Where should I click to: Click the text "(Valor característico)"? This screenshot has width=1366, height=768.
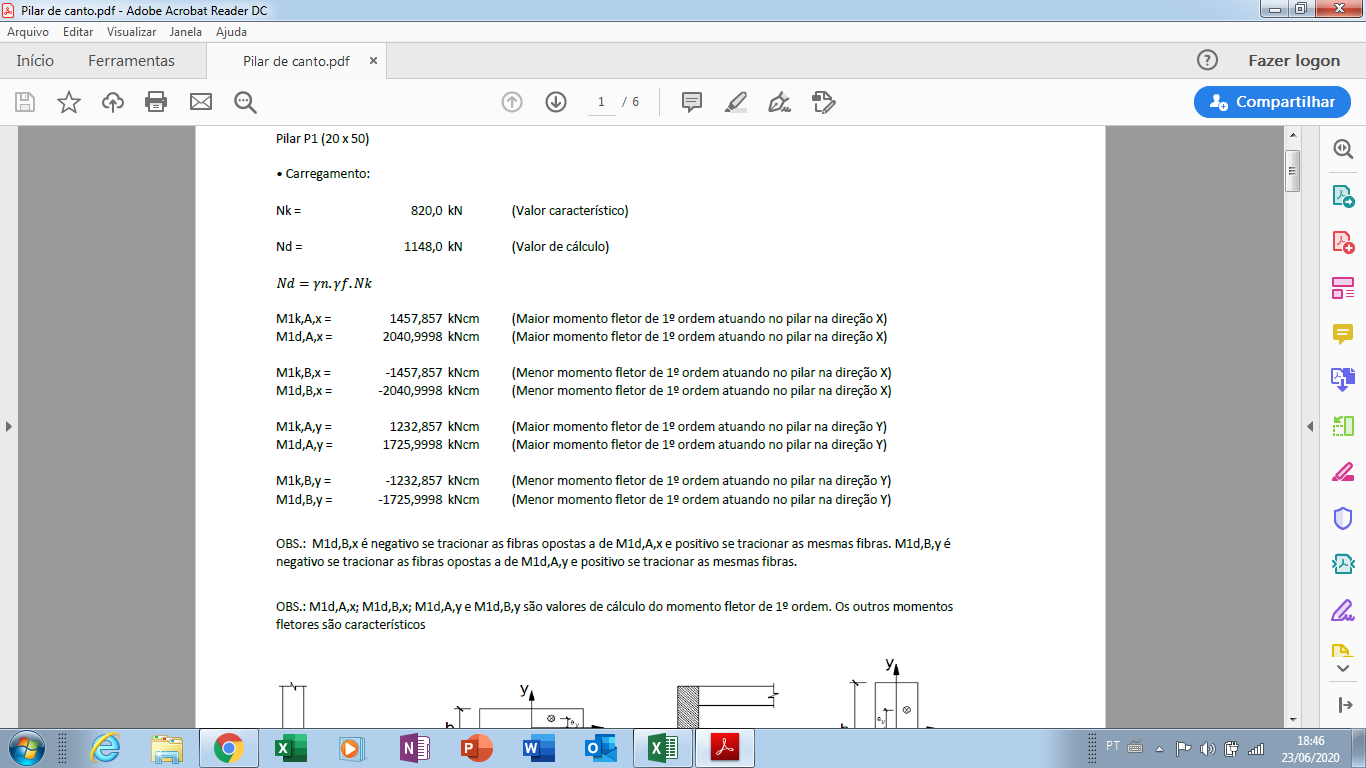(x=570, y=211)
